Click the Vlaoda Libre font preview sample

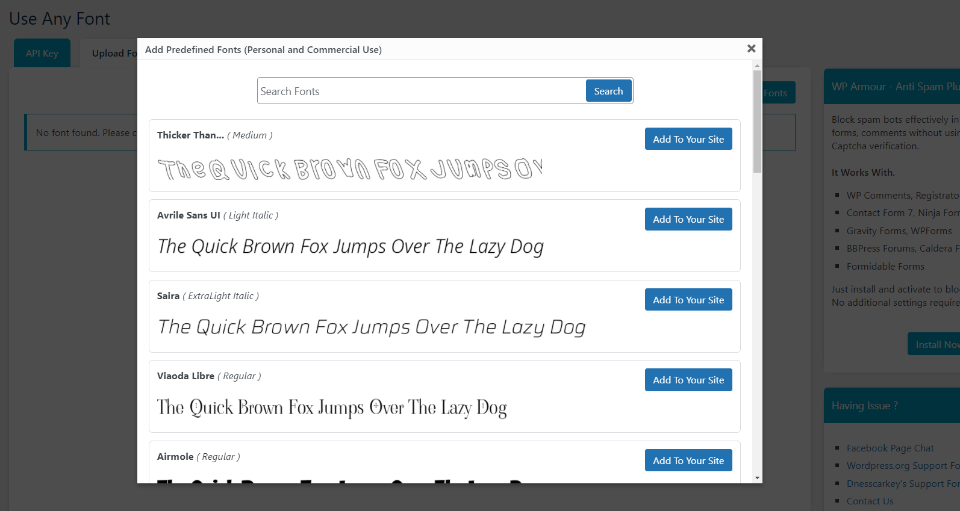332,407
